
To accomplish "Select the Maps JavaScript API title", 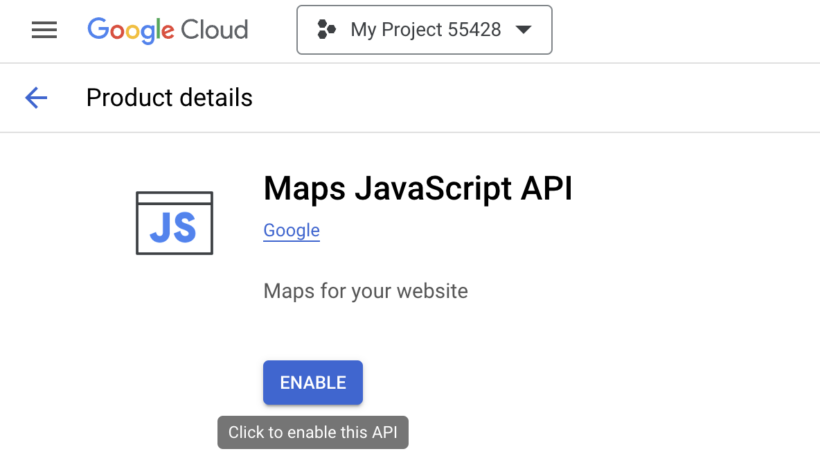I will pyautogui.click(x=417, y=187).
